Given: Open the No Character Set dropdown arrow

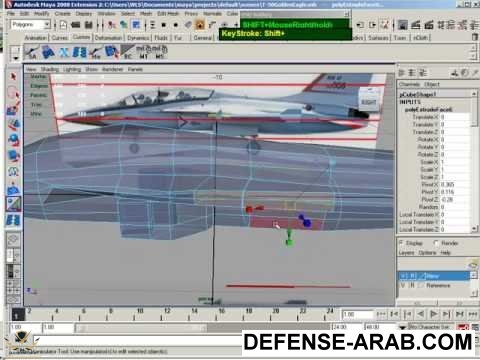Looking at the screenshot, I should point(403,327).
